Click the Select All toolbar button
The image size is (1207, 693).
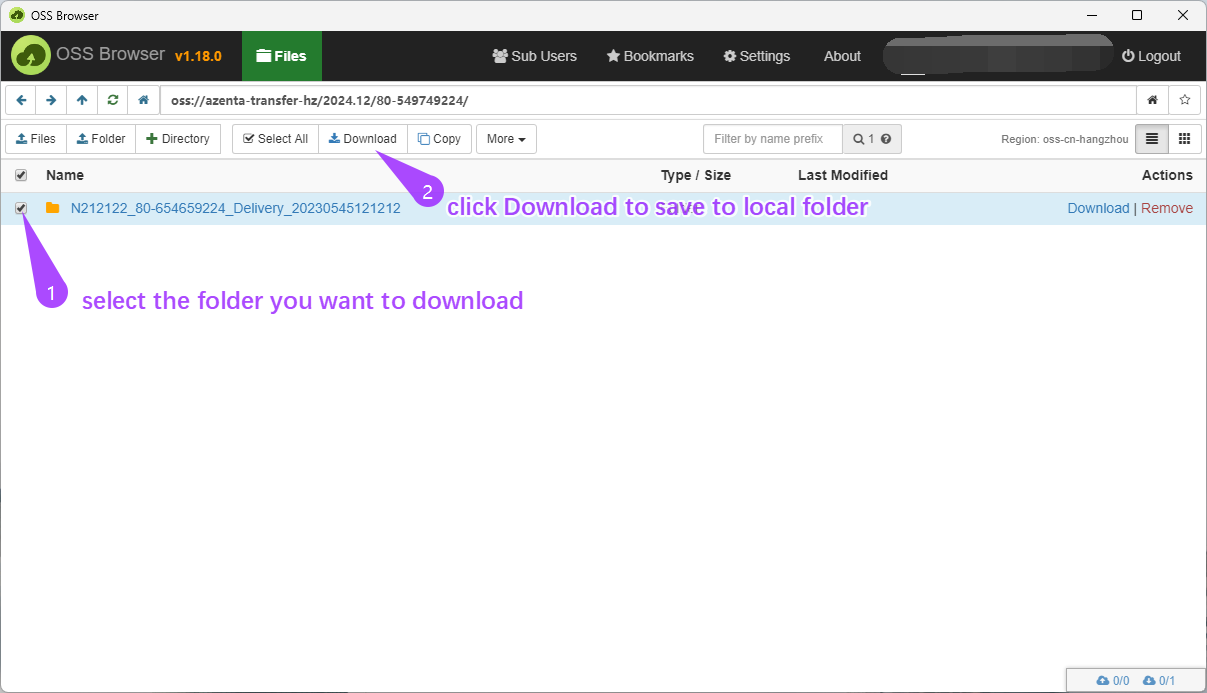click(275, 139)
